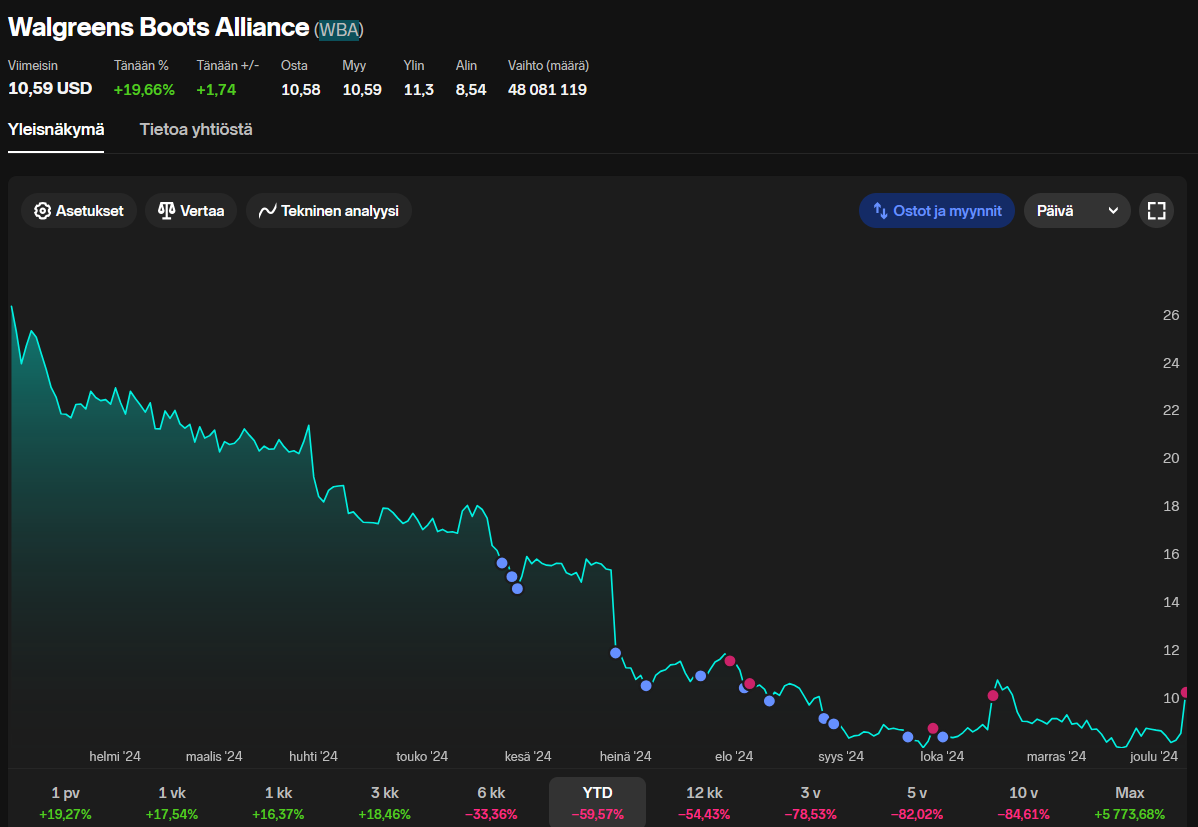Image resolution: width=1198 pixels, height=827 pixels.
Task: Click the WBA ticker badge
Action: click(x=340, y=30)
